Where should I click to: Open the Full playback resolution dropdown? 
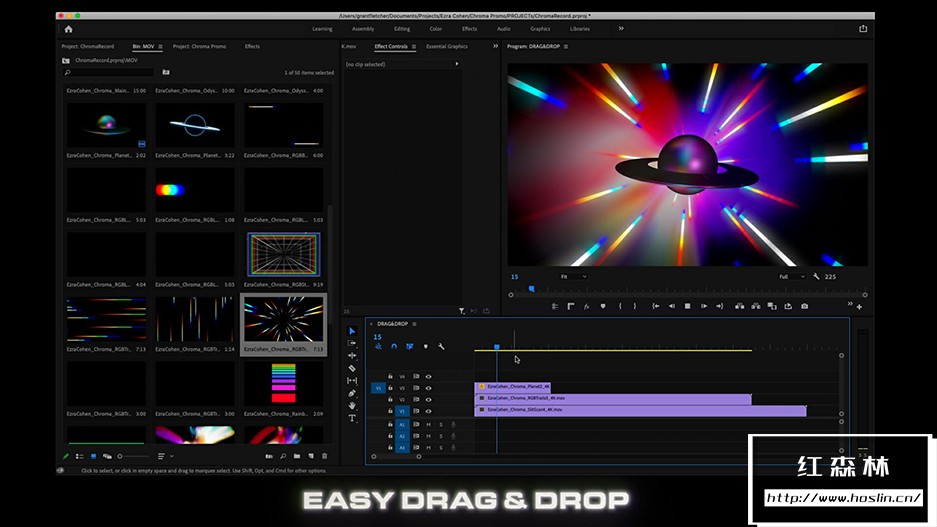[791, 276]
